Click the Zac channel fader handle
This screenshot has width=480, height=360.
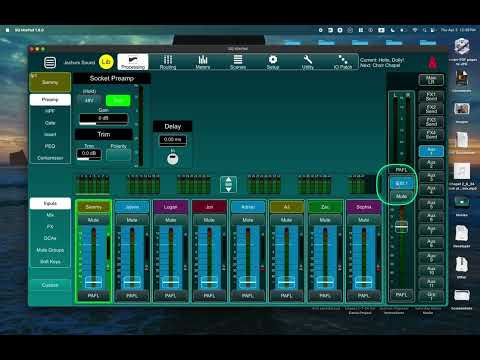pyautogui.click(x=325, y=283)
